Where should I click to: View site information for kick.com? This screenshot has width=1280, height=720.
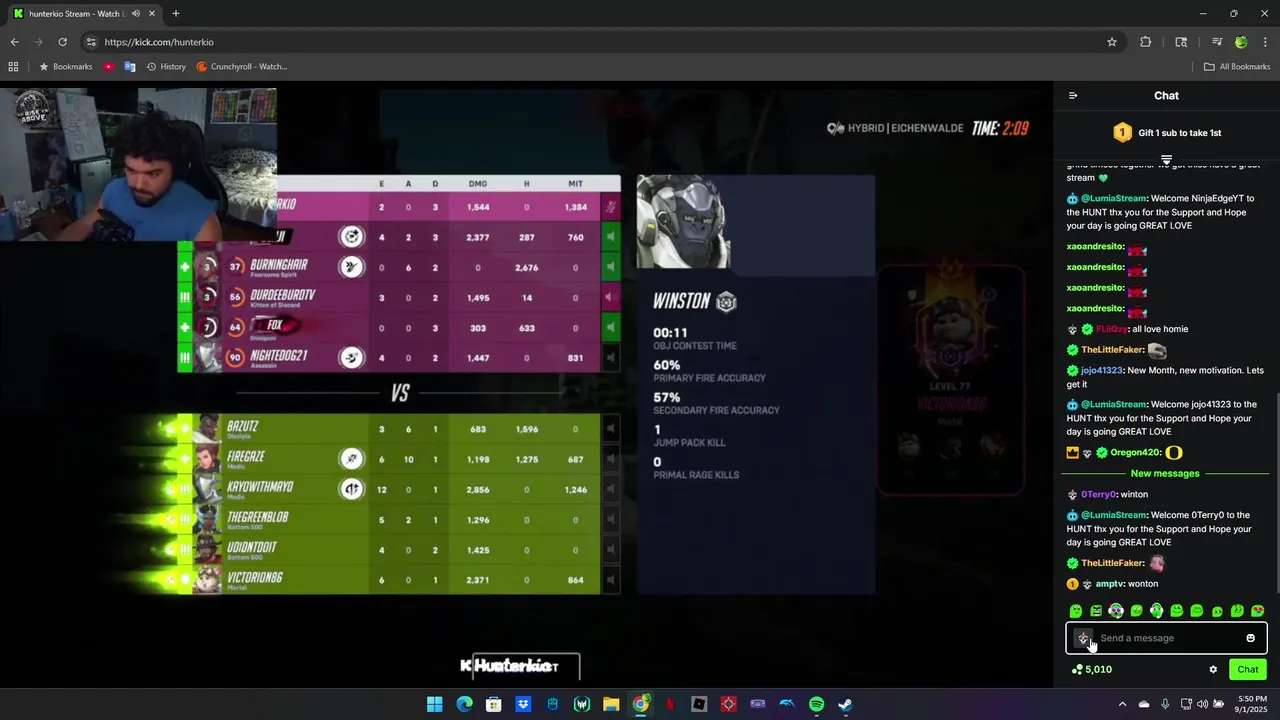(x=91, y=42)
